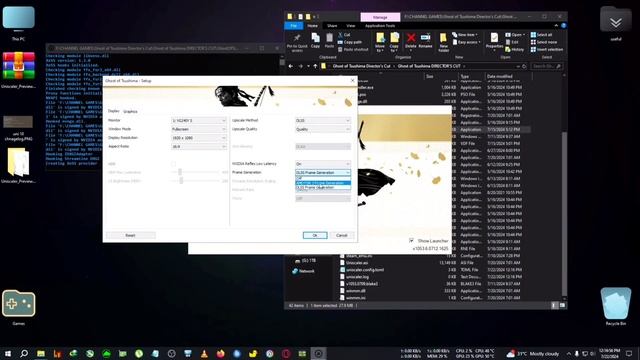Open the Upscale Quality dropdown
Screen dimensions: 640x360
pos(323,129)
